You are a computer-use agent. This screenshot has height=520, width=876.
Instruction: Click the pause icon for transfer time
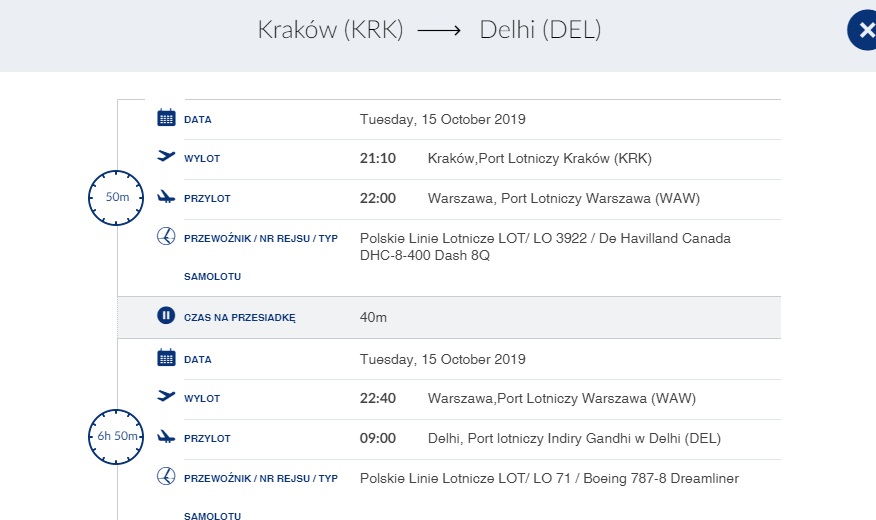[166, 316]
